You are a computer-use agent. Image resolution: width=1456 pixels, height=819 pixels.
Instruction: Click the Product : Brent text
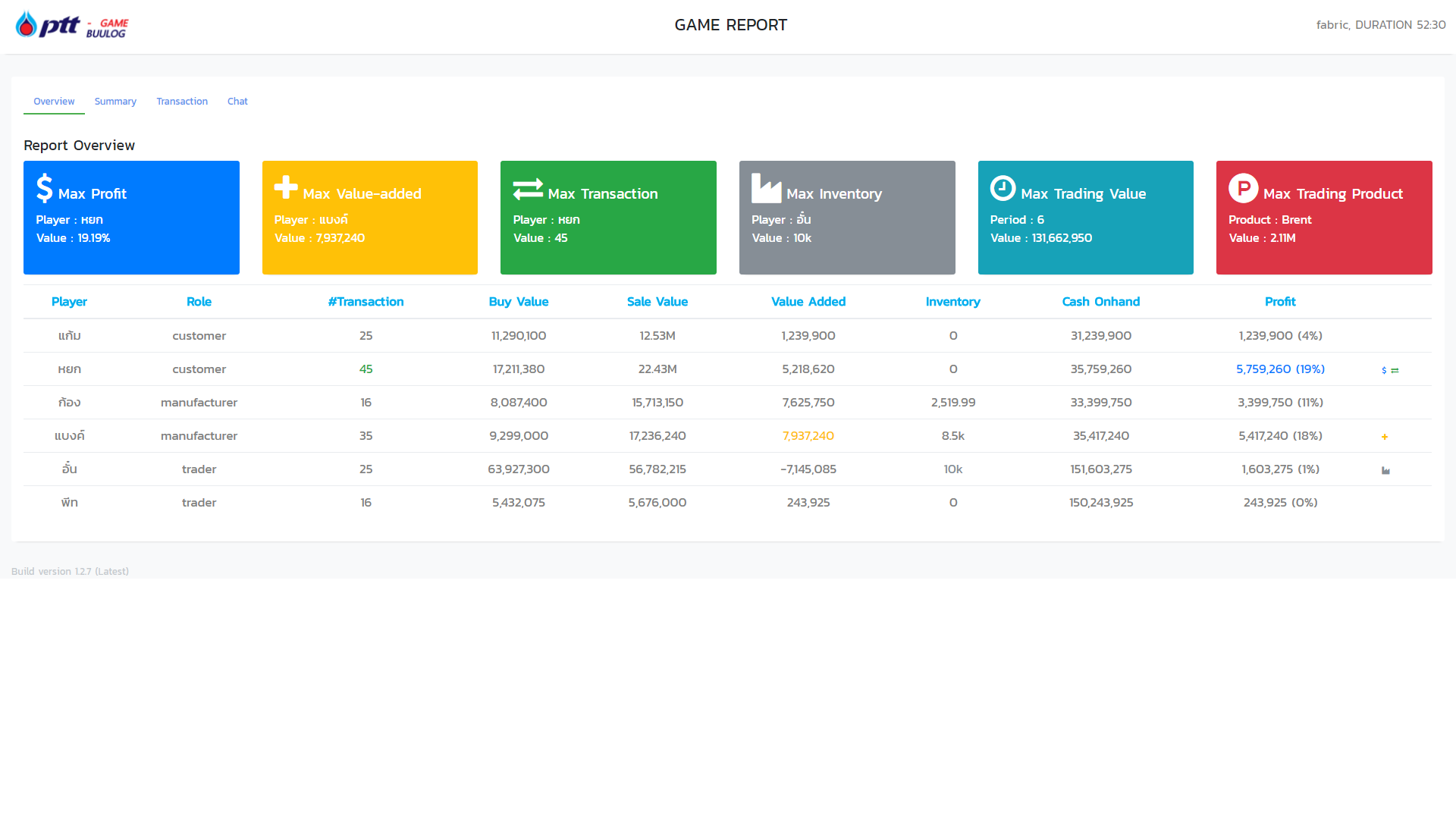1270,220
